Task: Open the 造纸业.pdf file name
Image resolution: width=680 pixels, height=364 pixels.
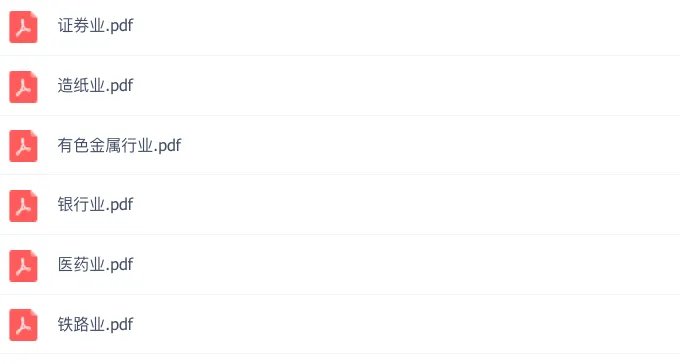Action: tap(95, 85)
